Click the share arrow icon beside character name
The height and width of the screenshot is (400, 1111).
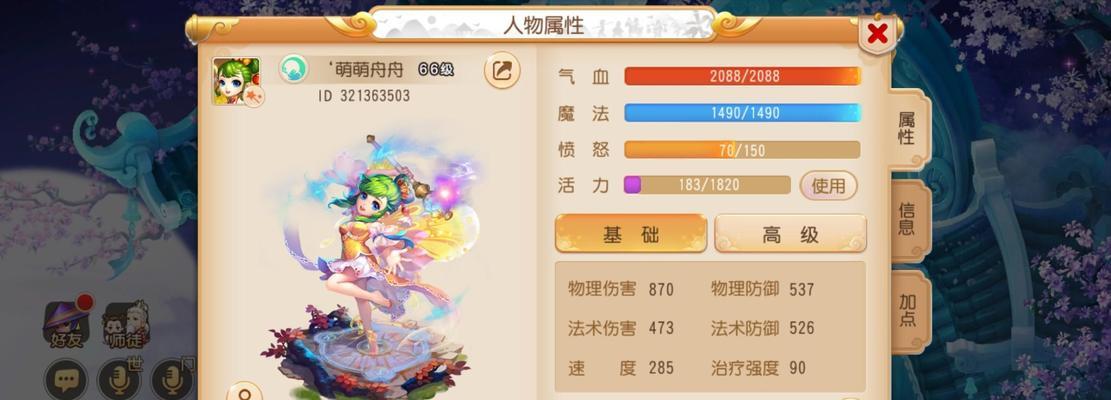(502, 70)
